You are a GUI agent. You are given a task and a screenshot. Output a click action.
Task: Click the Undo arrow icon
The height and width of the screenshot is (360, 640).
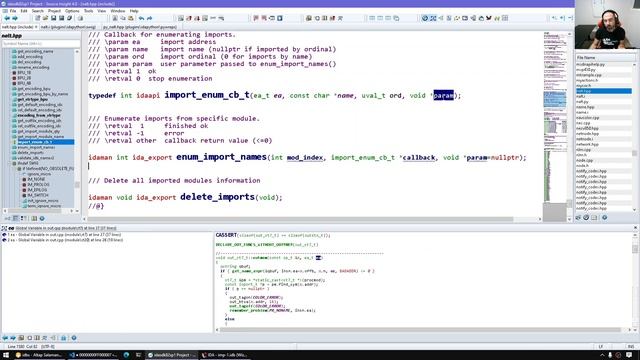(141, 18)
